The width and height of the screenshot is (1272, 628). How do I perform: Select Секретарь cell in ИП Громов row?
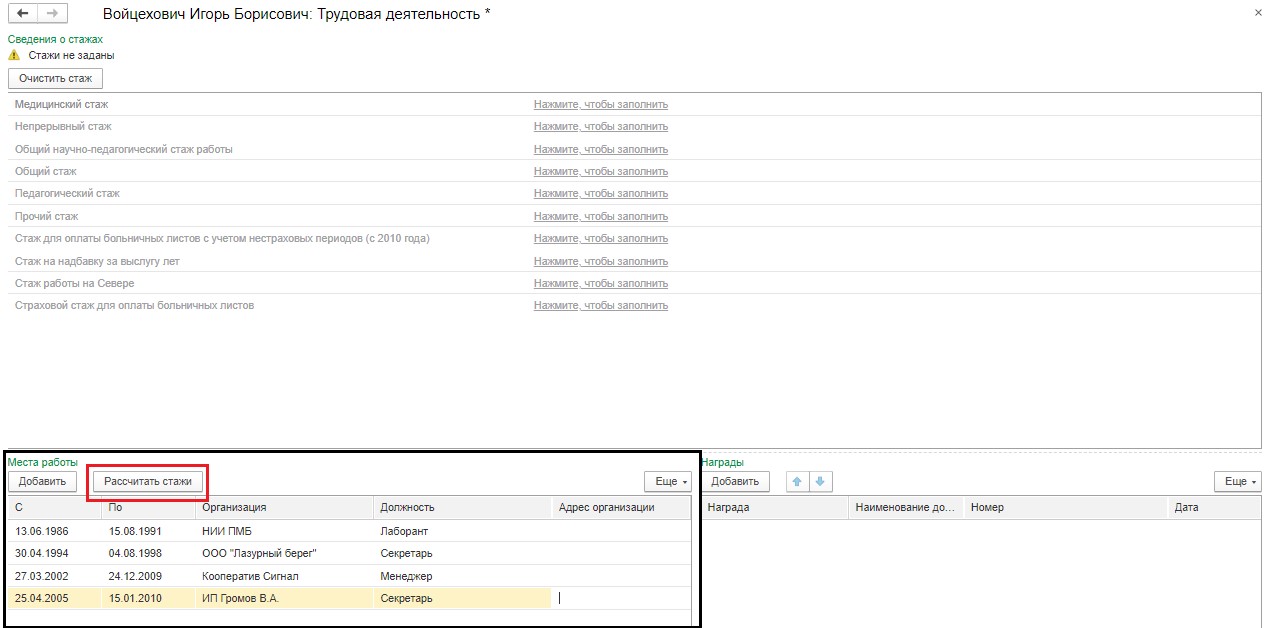(x=463, y=598)
